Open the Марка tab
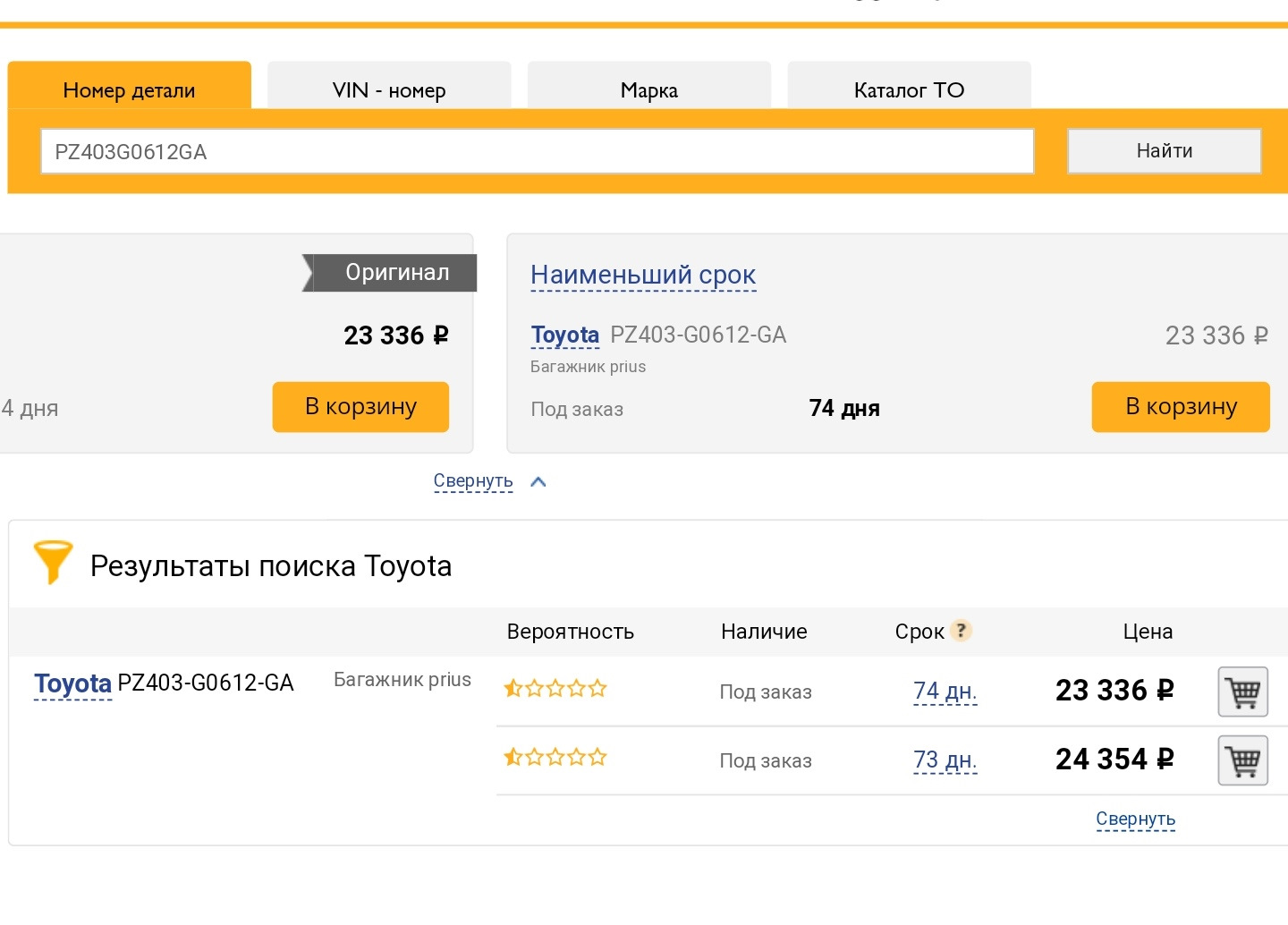The height and width of the screenshot is (925, 1288). click(649, 86)
